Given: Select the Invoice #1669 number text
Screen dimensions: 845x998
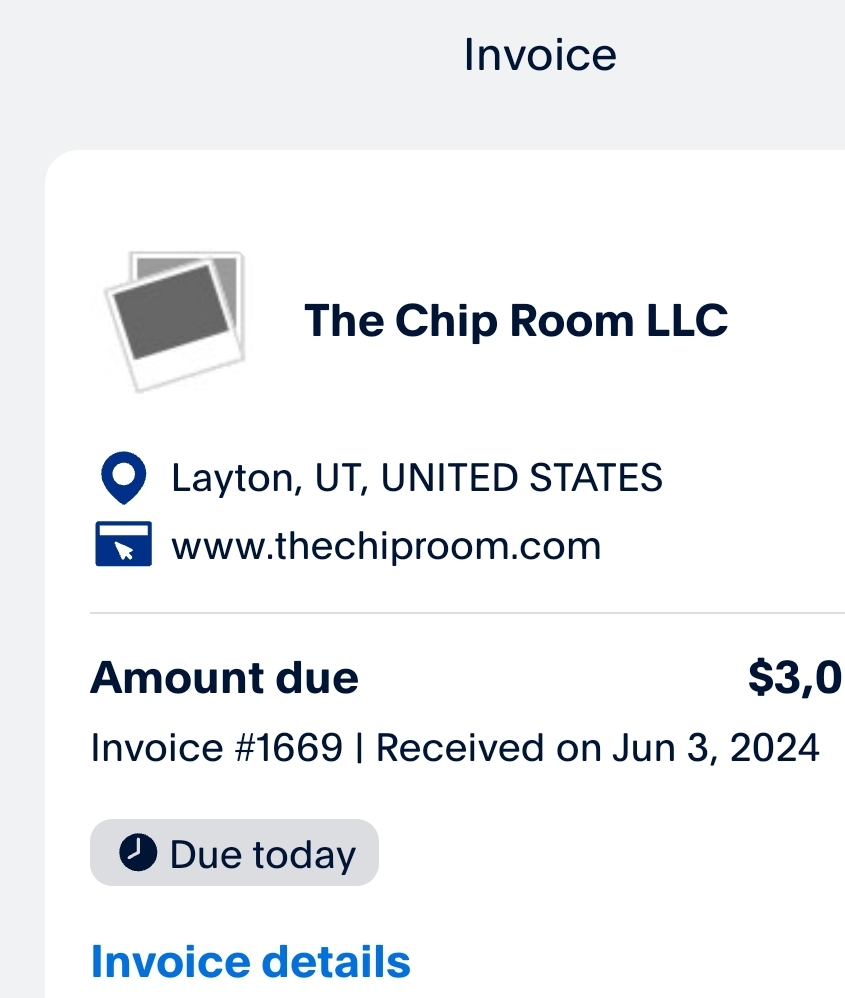Looking at the screenshot, I should pos(216,747).
